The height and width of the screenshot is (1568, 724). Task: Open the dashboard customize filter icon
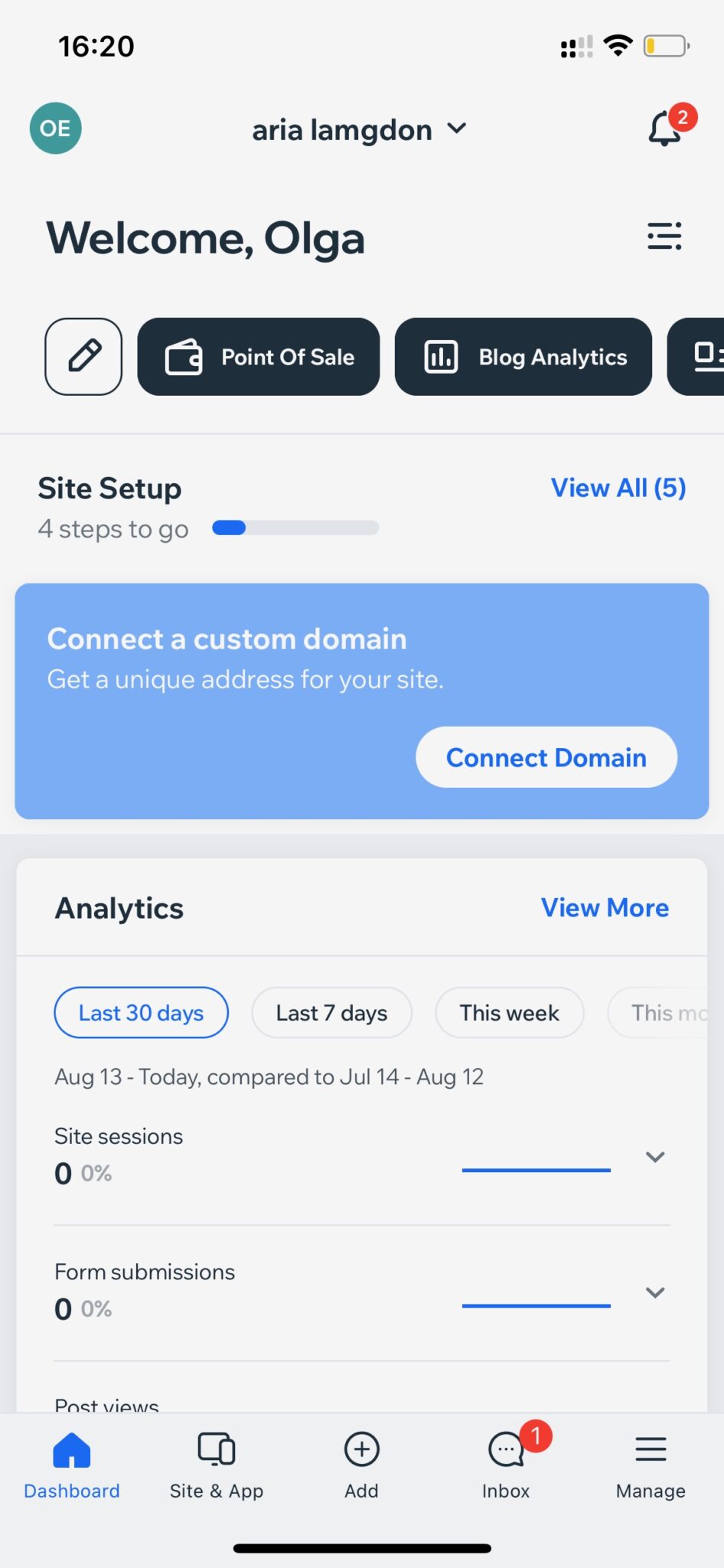click(x=664, y=237)
